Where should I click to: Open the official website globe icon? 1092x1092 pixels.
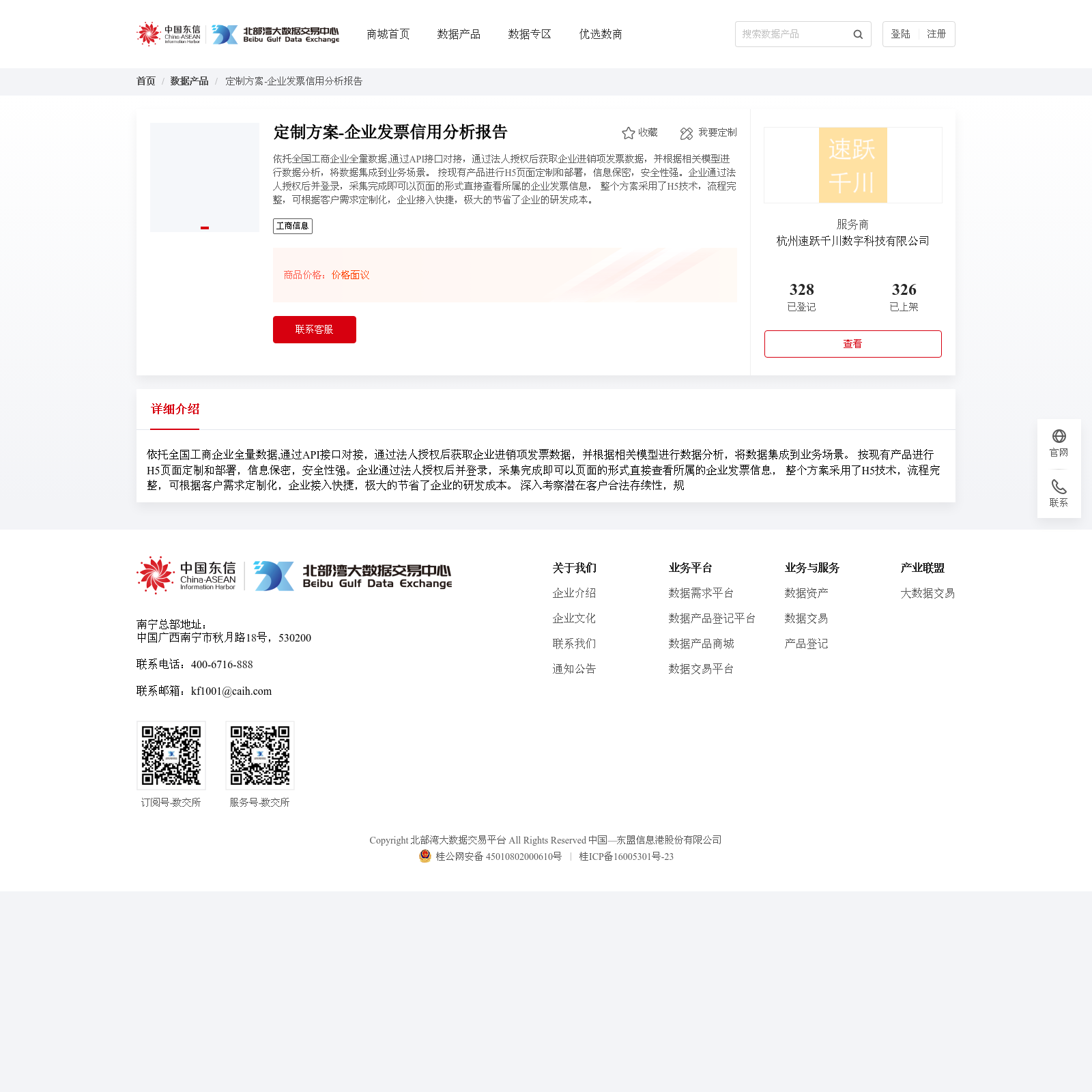[1059, 436]
